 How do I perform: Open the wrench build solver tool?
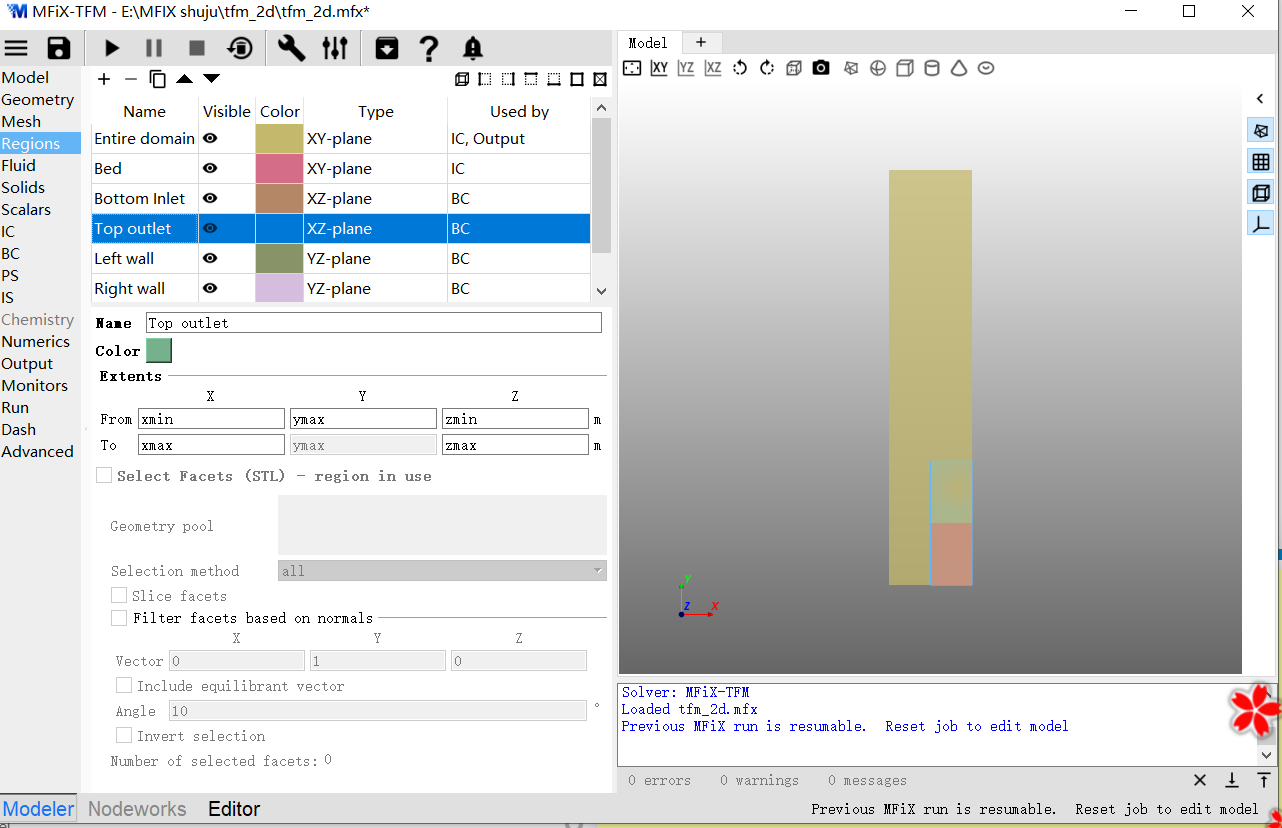coord(291,48)
